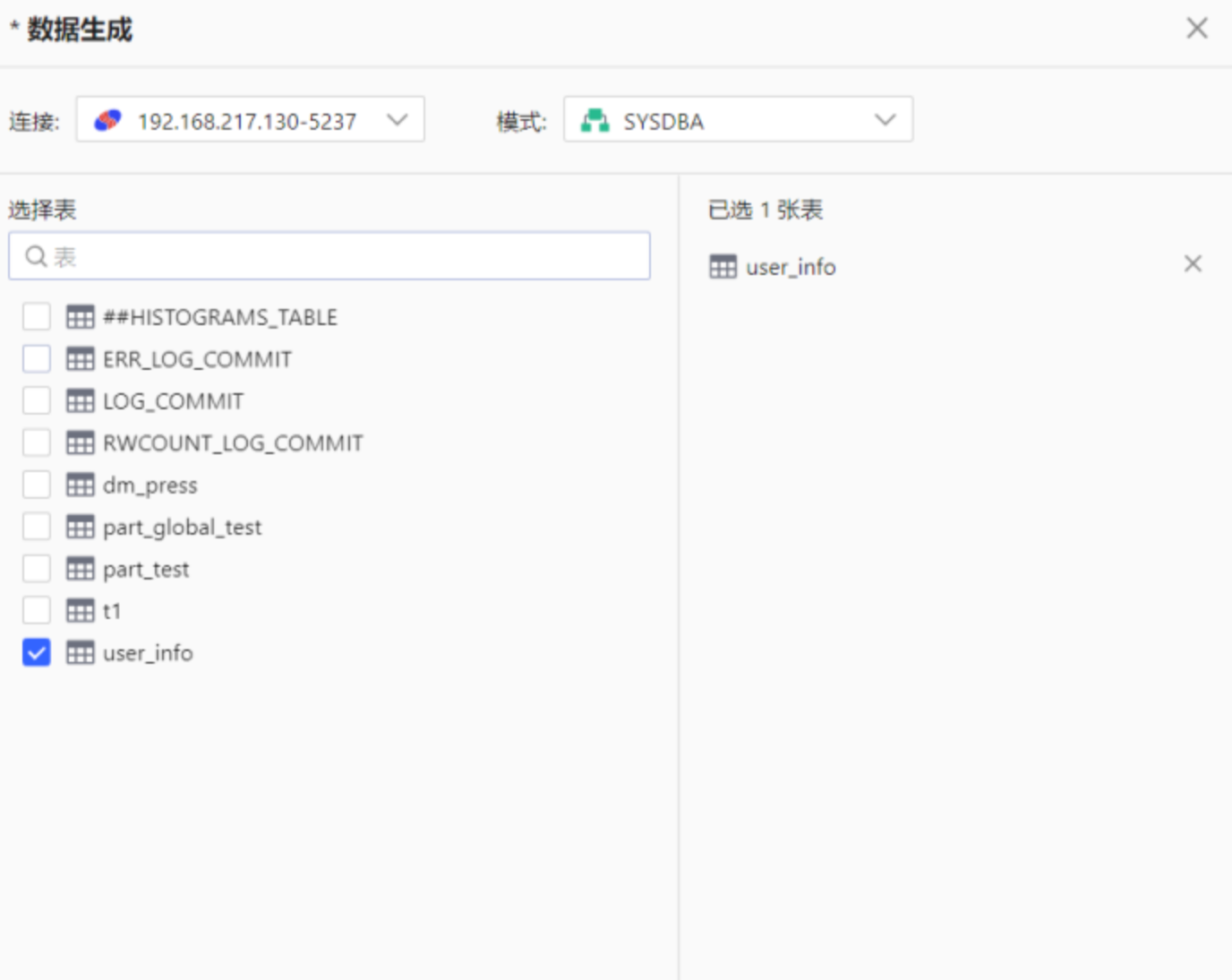Screen dimensions: 1232x980
Task: Click the 选择表 heading
Action: point(42,210)
